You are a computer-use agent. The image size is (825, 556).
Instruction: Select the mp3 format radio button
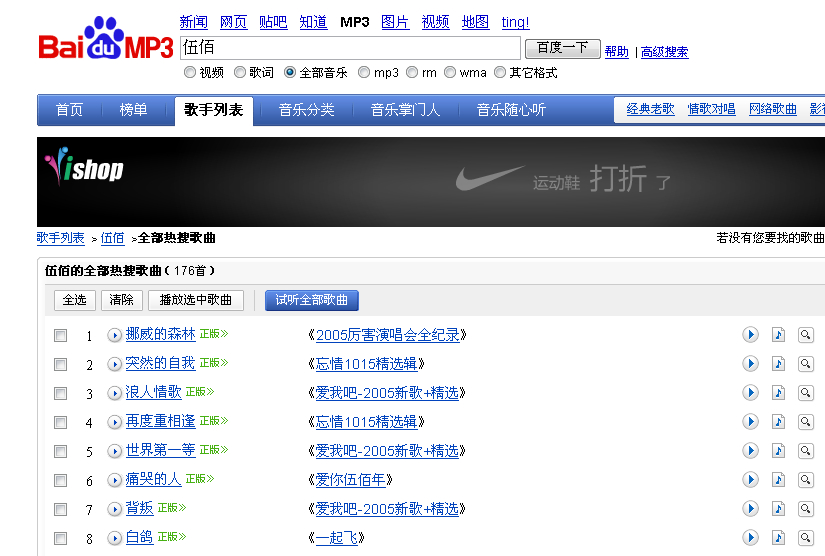pos(364,72)
